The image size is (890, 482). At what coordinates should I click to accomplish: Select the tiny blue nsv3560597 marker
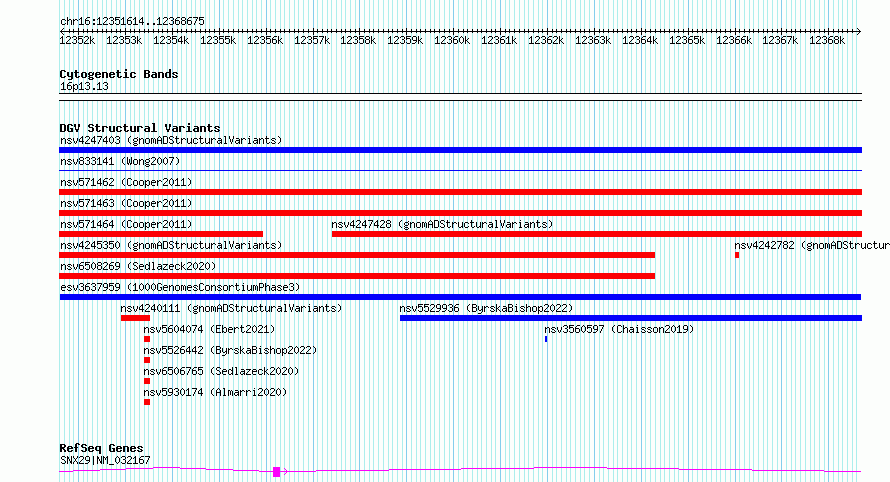(546, 339)
